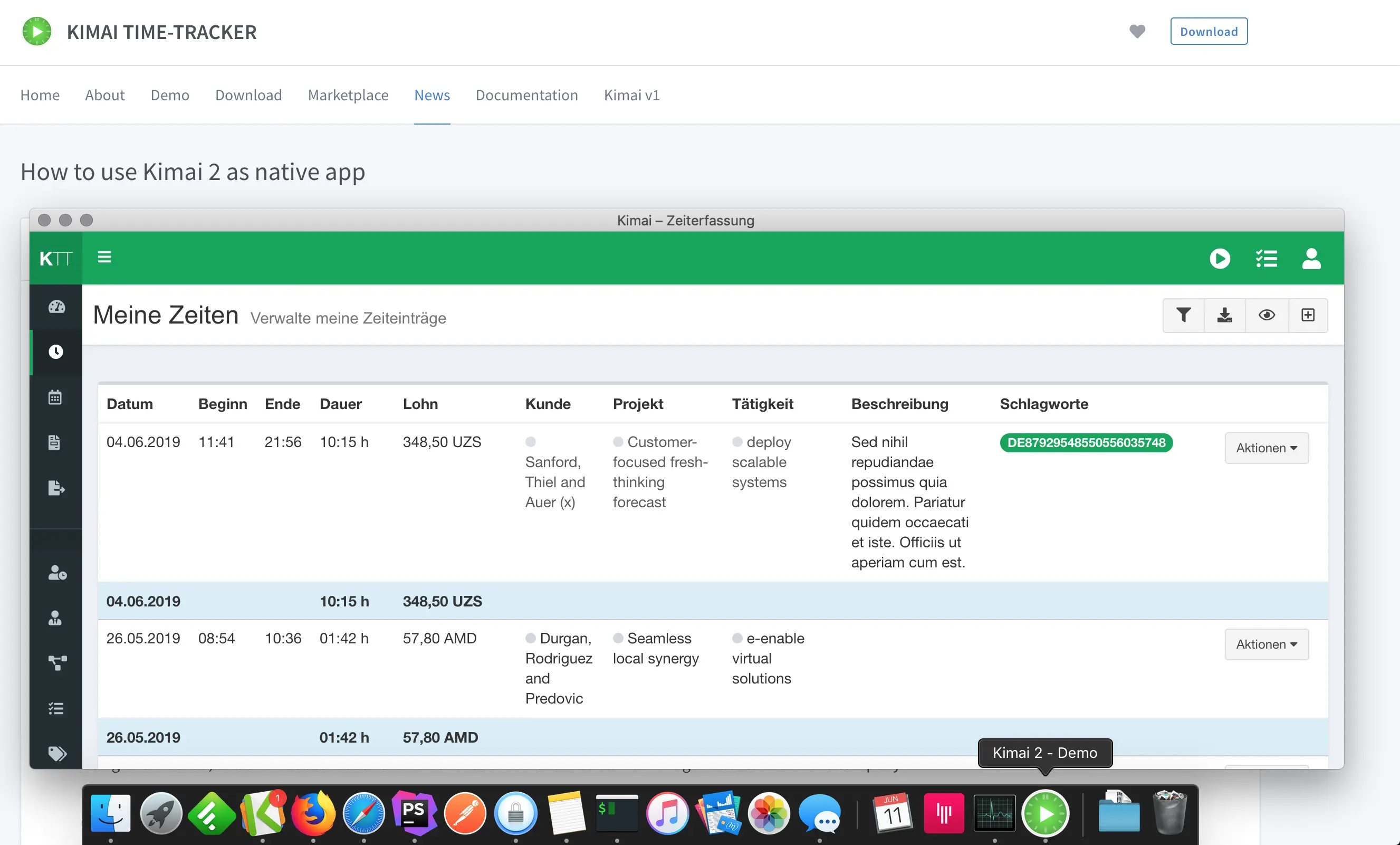This screenshot has height=845, width=1400.
Task: Toggle the hamburger sidebar menu
Action: [x=104, y=257]
